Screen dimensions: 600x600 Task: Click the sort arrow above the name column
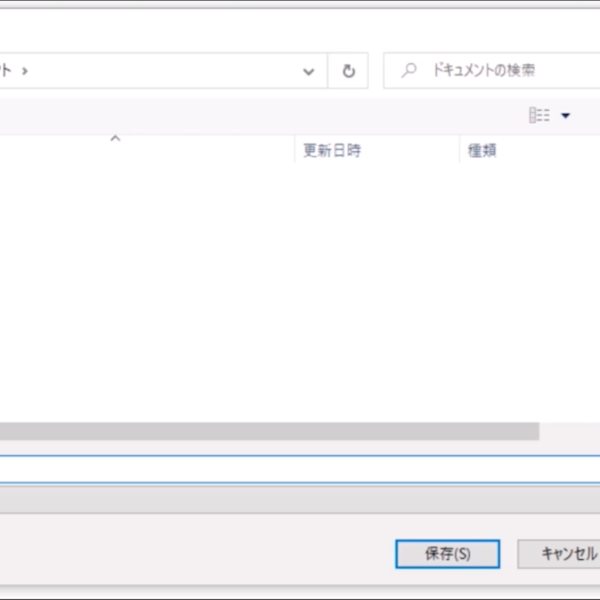pyautogui.click(x=115, y=139)
